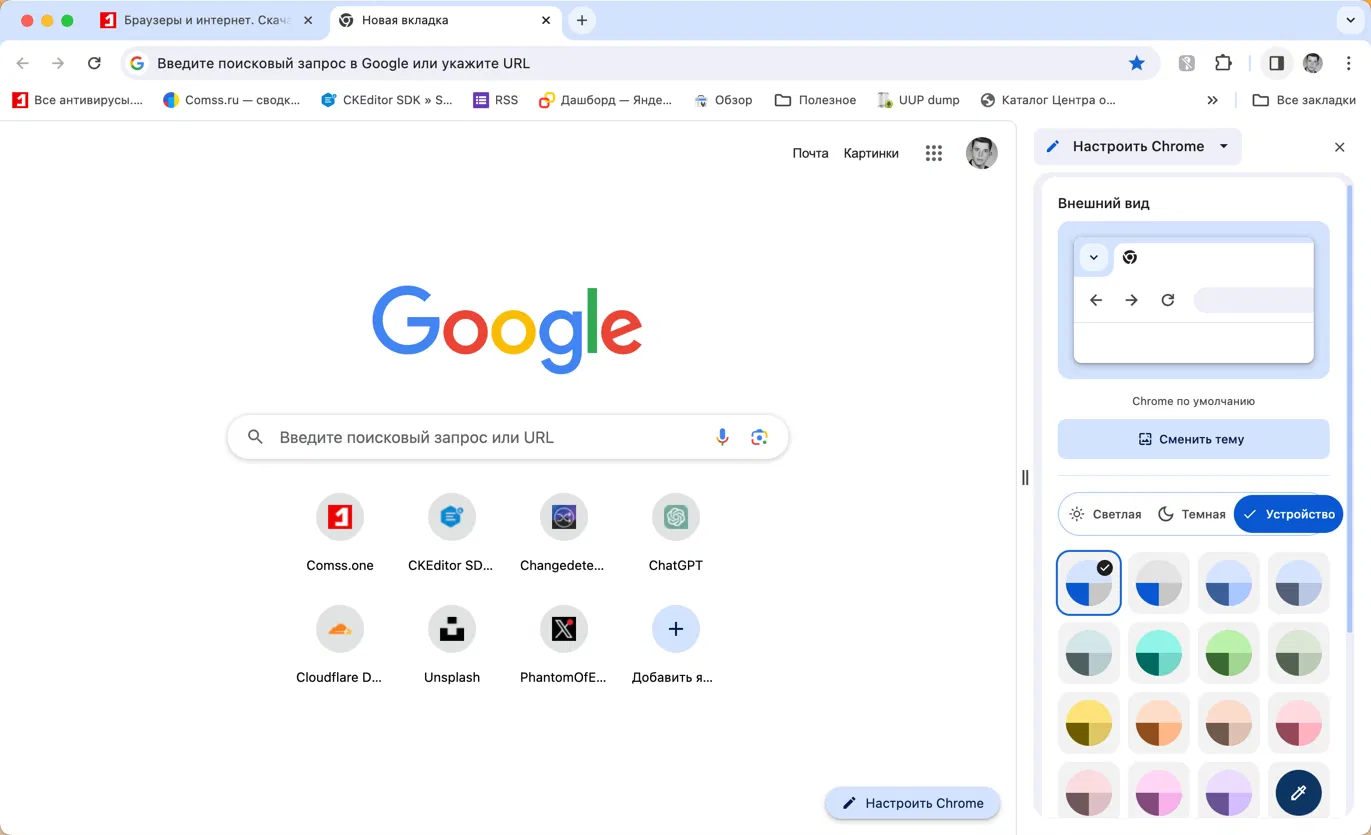Open the Extensions puzzle icon menu
Image resolution: width=1371 pixels, height=835 pixels.
coord(1223,63)
